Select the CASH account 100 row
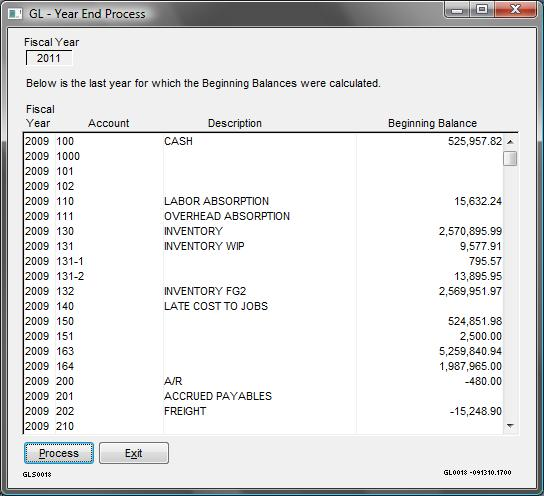This screenshot has height=496, width=544. pyautogui.click(x=263, y=141)
